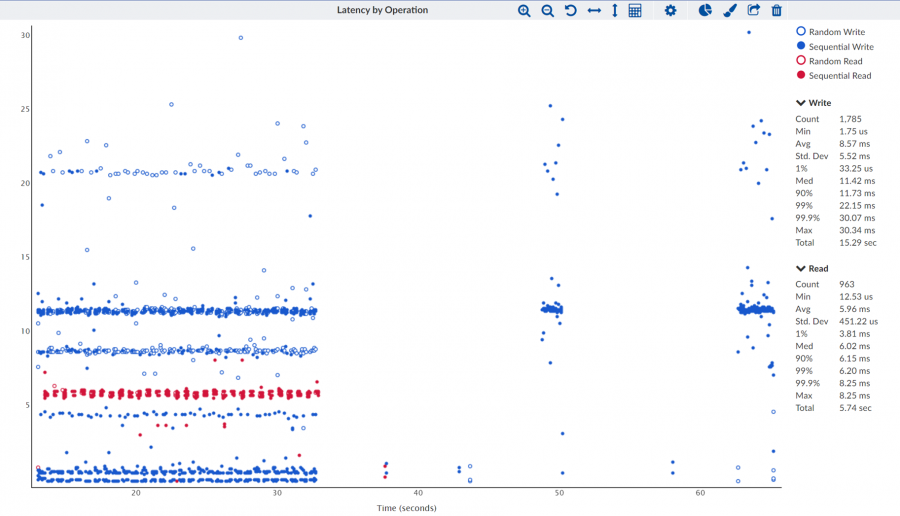900x516 pixels.
Task: Click the paintbrush style icon
Action: pos(730,10)
